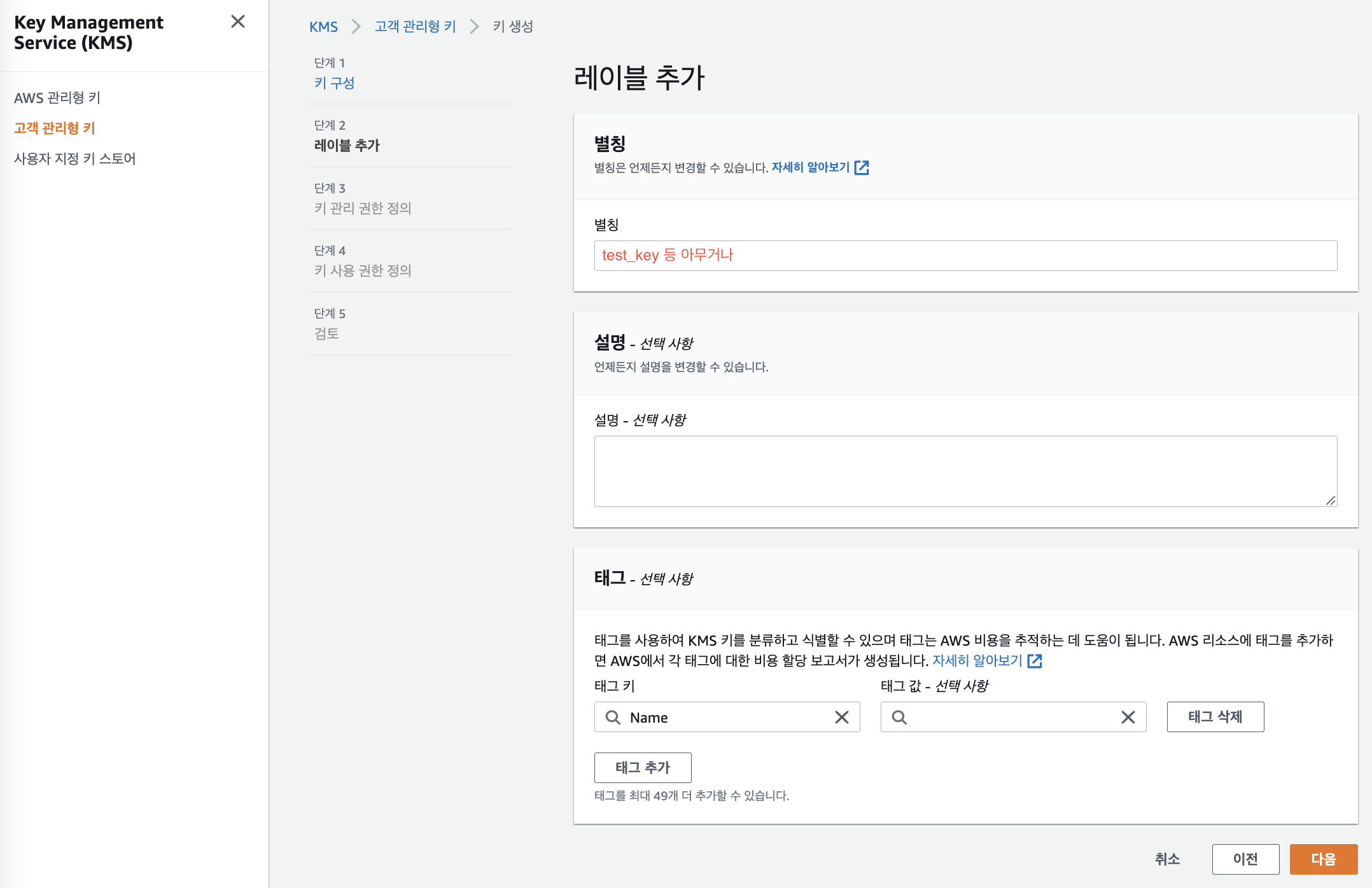The height and width of the screenshot is (888, 1372).
Task: Clear the 태그 값 field with X icon
Action: tap(1128, 718)
